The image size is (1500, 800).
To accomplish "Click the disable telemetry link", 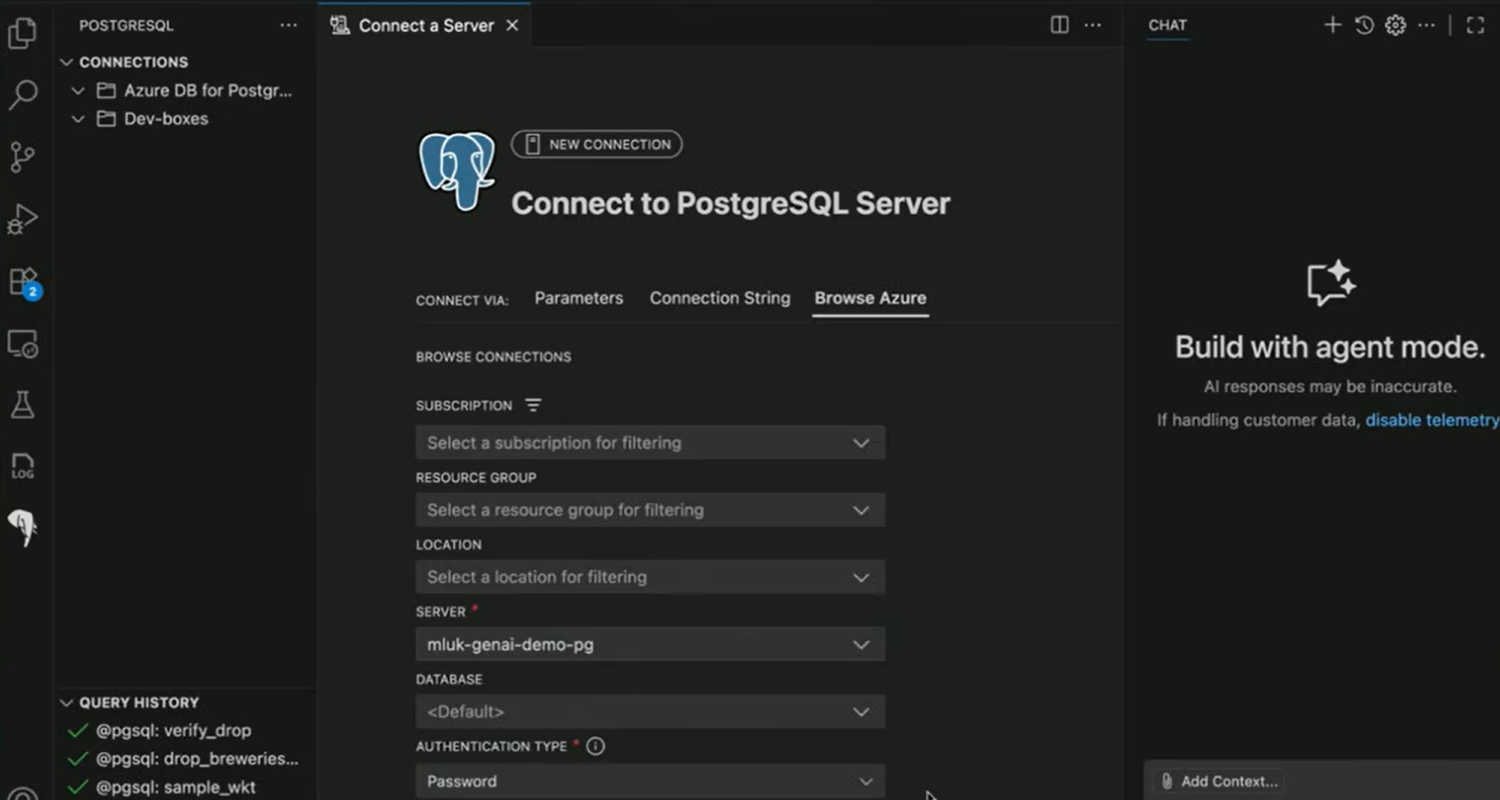I will point(1432,420).
